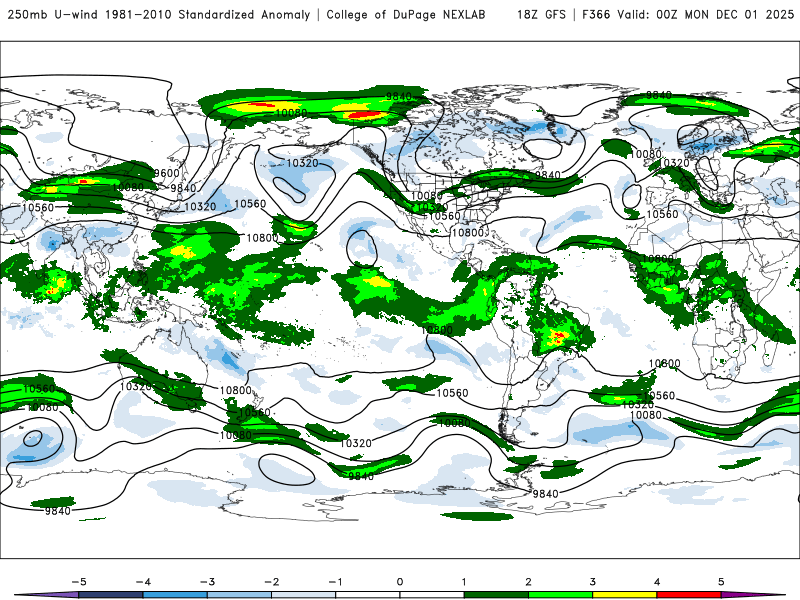Click the '1' colorbar tick label
Image resolution: width=800 pixels, height=600 pixels.
tap(464, 582)
